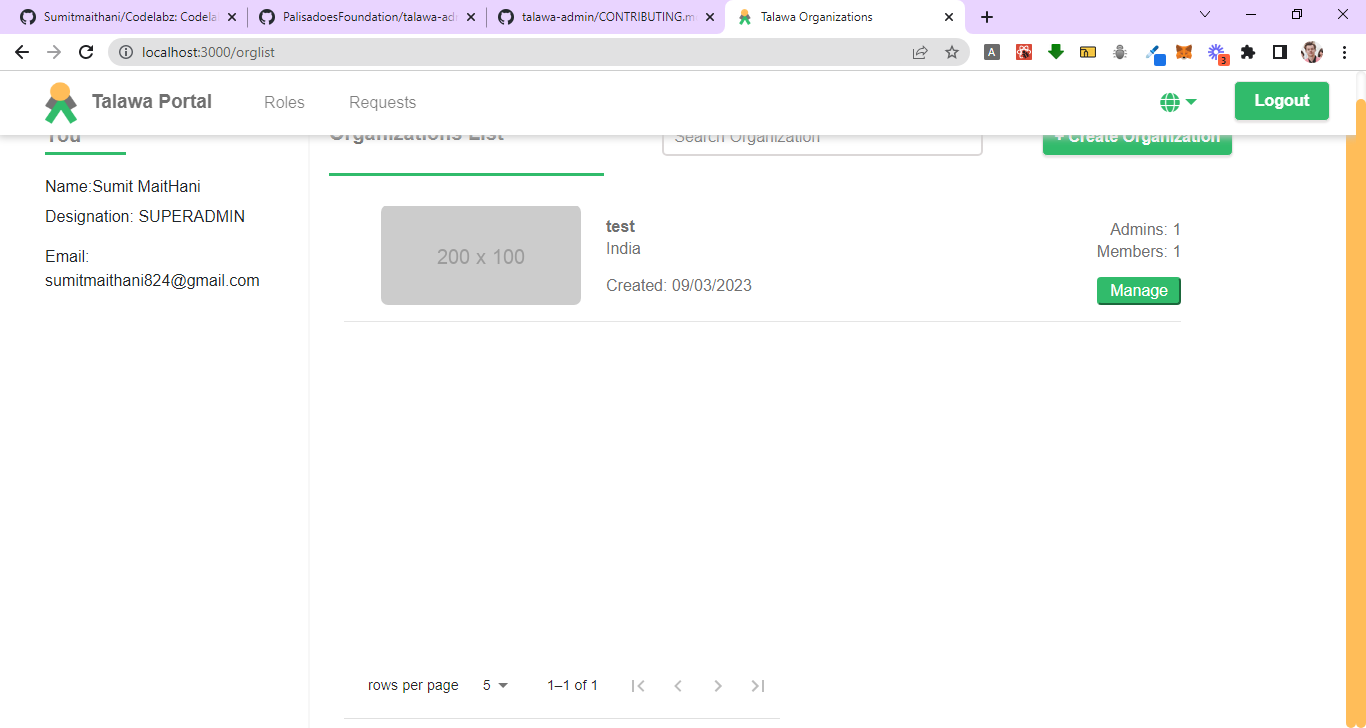The width and height of the screenshot is (1366, 728).
Task: Click the Logout button
Action: click(1281, 101)
